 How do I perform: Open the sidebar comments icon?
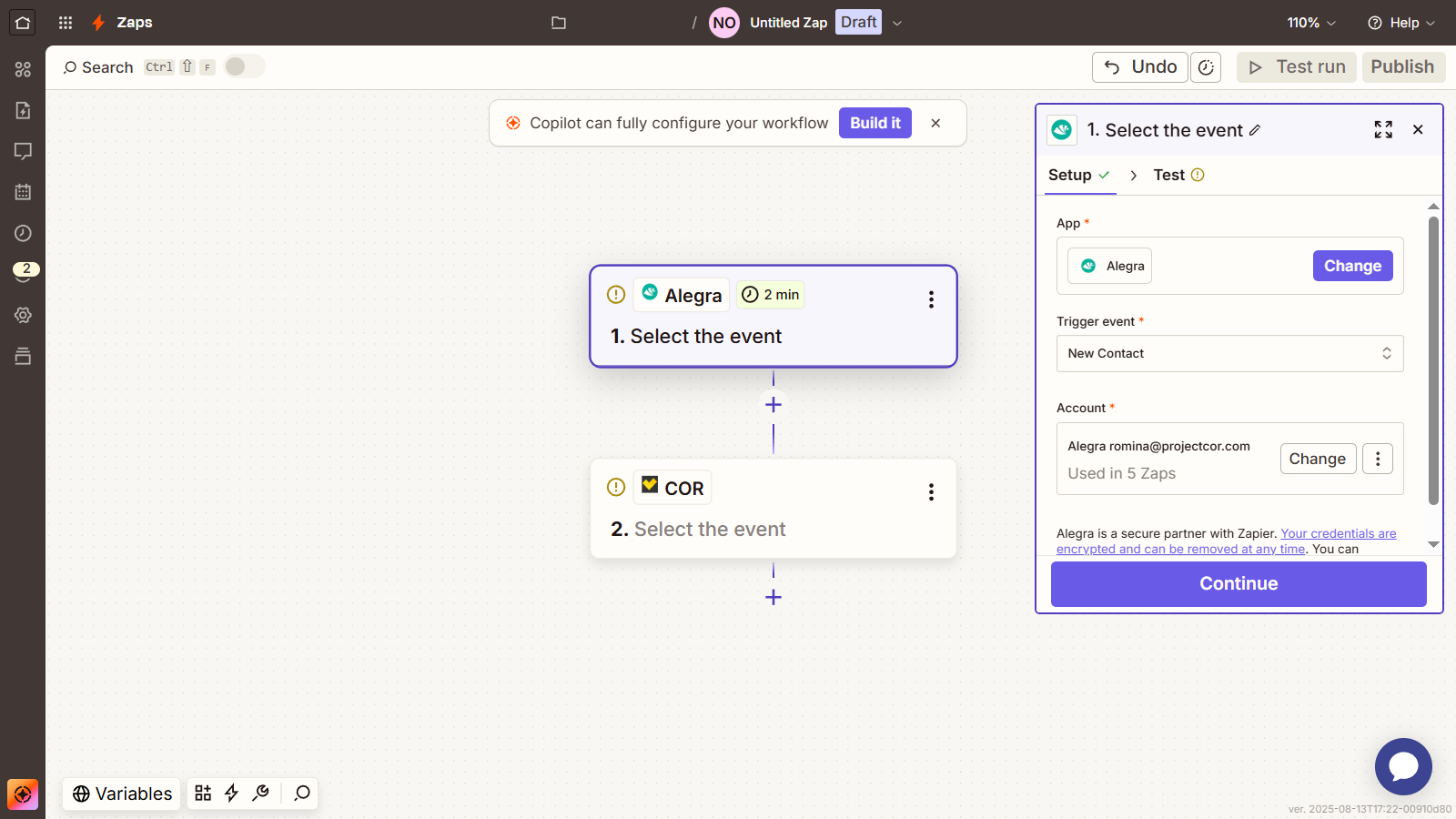click(x=23, y=151)
